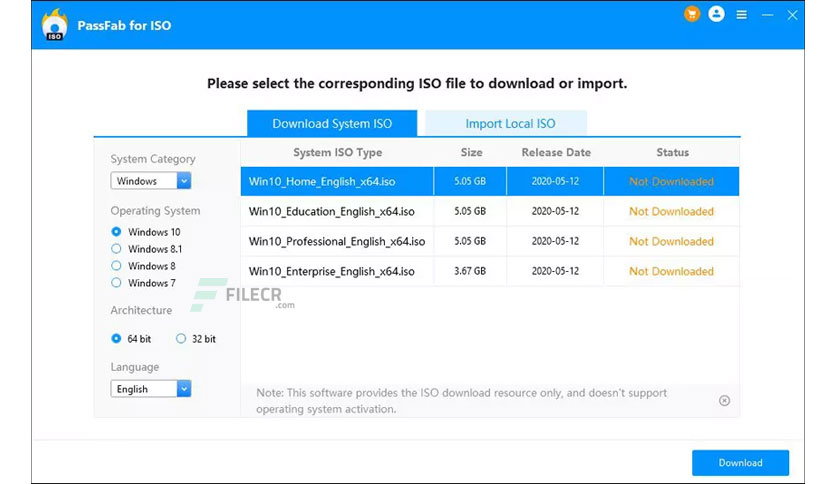
Task: Close the PassFab window
Action: click(x=792, y=15)
